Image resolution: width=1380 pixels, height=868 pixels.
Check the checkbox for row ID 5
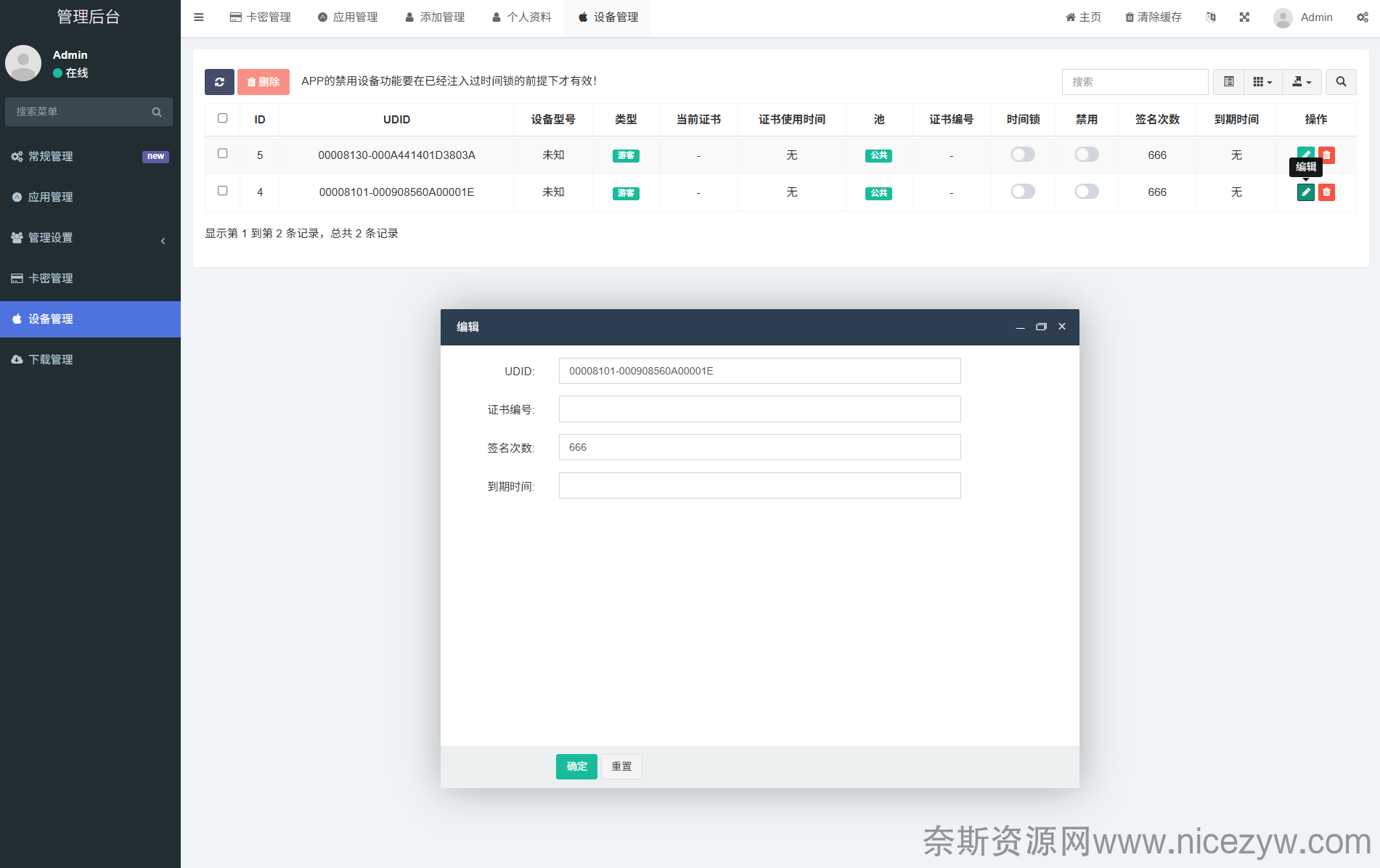click(x=223, y=154)
